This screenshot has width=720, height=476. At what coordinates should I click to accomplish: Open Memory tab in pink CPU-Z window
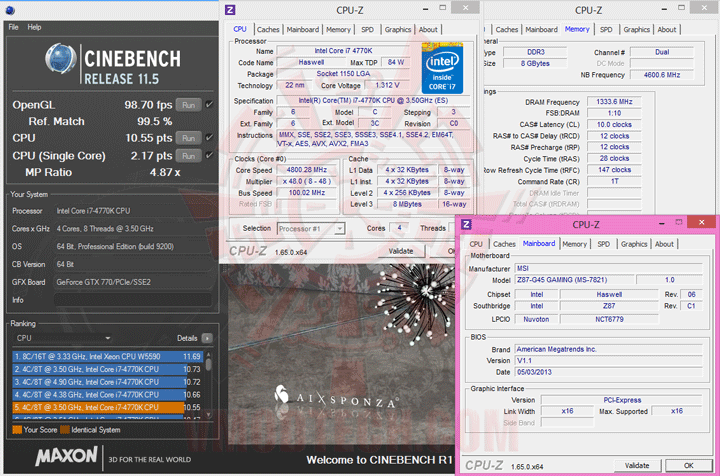(x=574, y=244)
